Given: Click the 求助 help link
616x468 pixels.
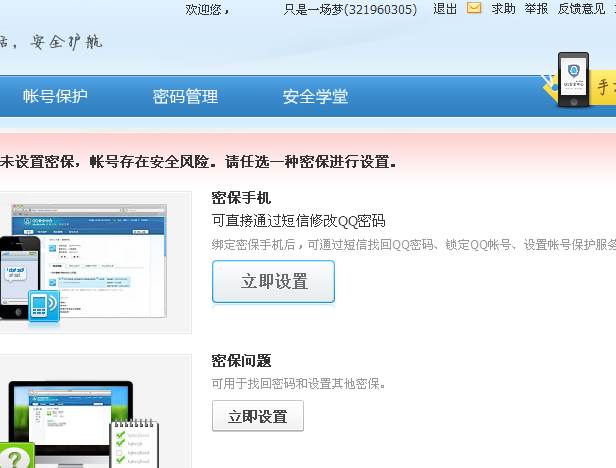Looking at the screenshot, I should pyautogui.click(x=503, y=9).
